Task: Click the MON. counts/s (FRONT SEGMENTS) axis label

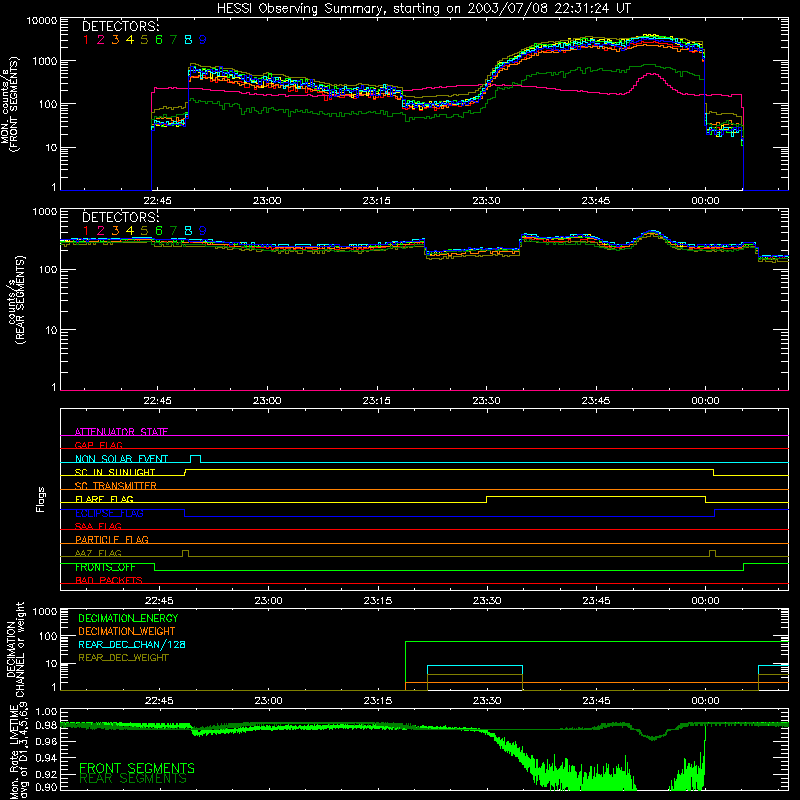Action: tap(9, 104)
